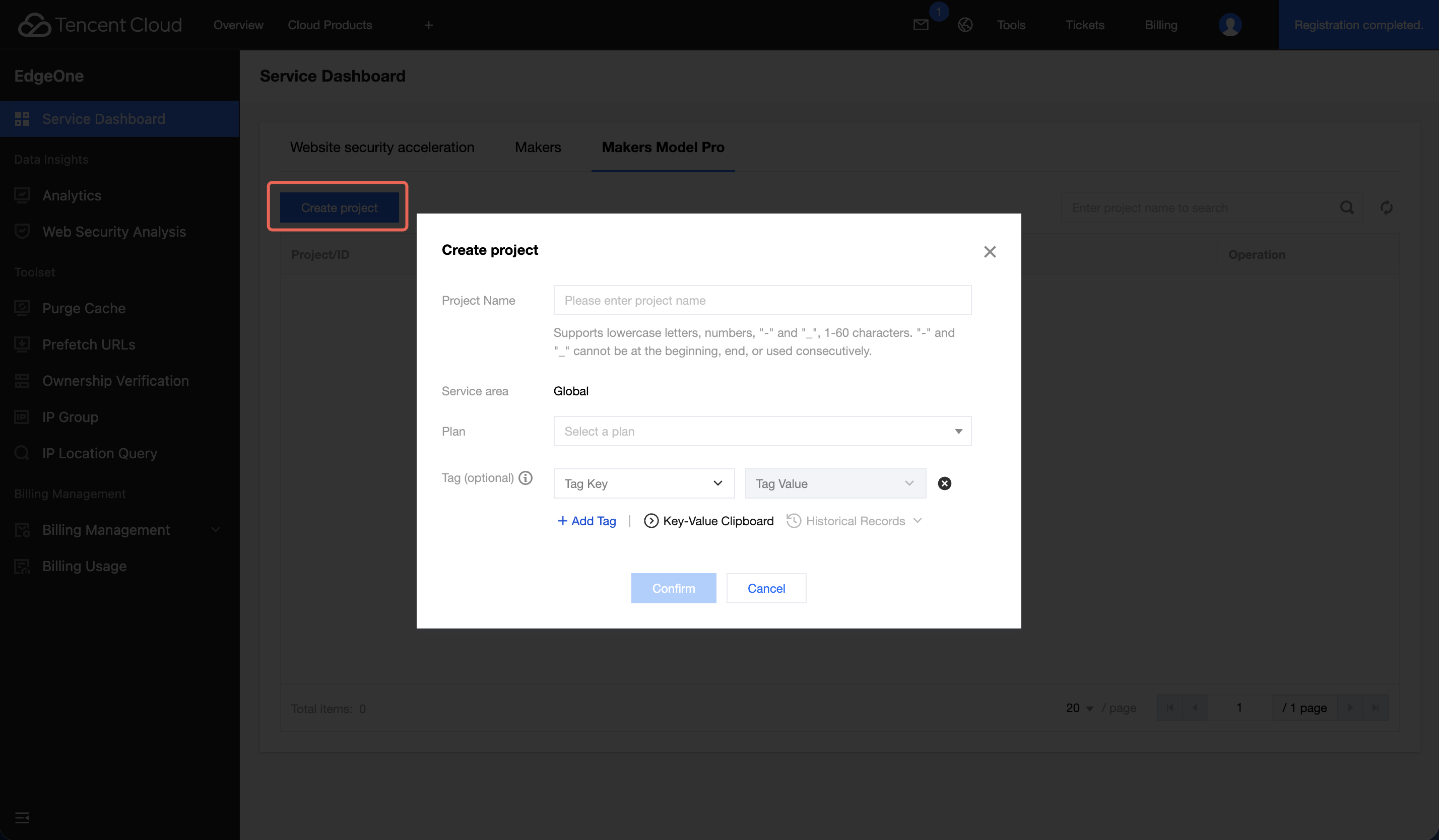
Task: Open the Tag Value dropdown
Action: pyautogui.click(x=835, y=483)
